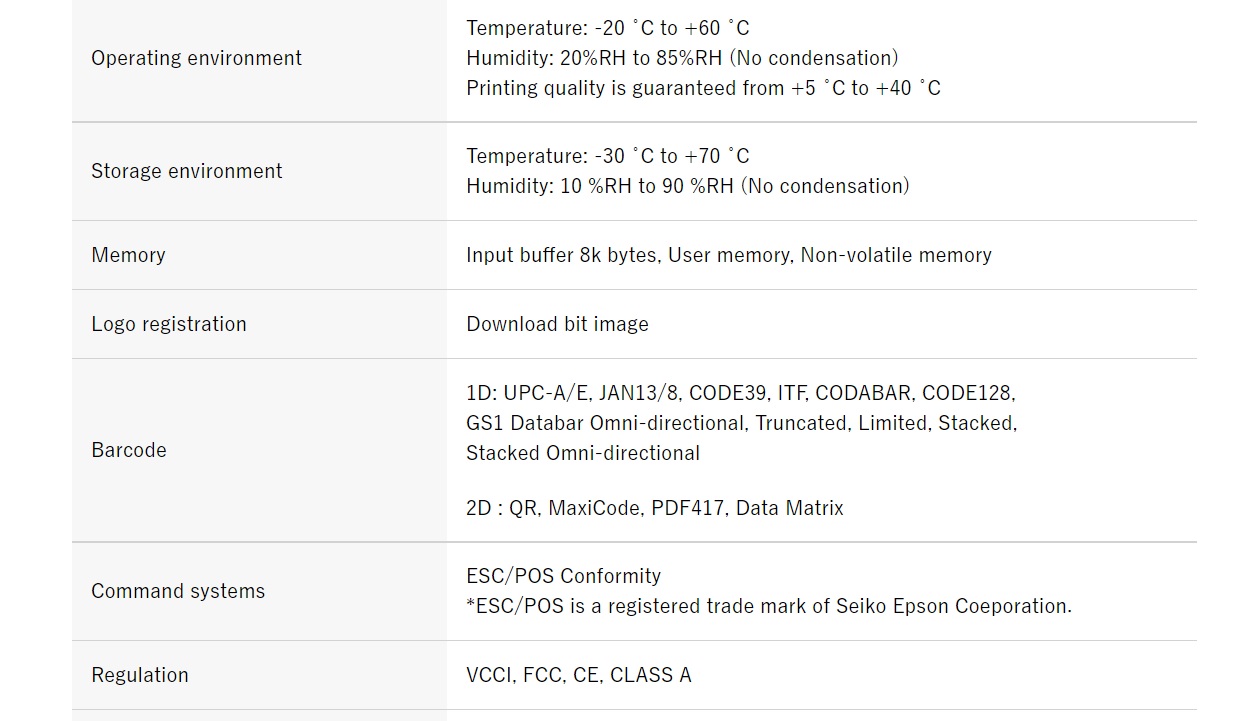The height and width of the screenshot is (721, 1243).
Task: Click the Operating environment row label
Action: click(x=196, y=58)
